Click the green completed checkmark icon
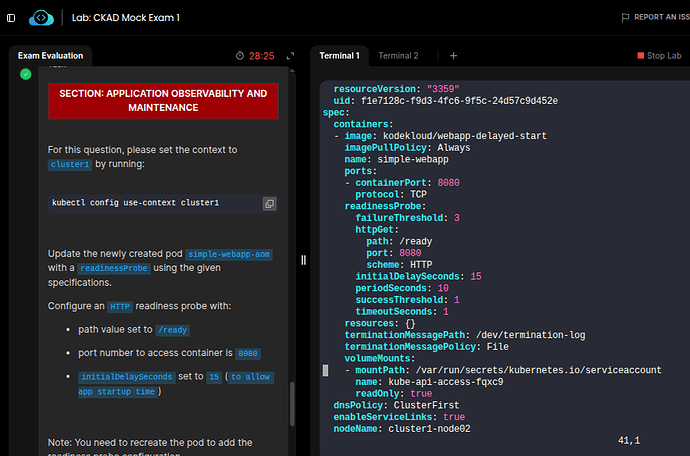This screenshot has width=690, height=456. click(26, 73)
